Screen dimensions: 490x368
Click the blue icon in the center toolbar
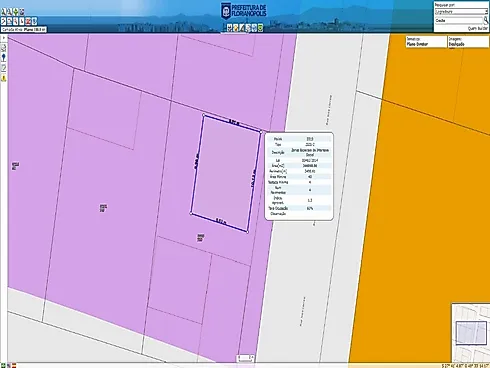[254, 28]
